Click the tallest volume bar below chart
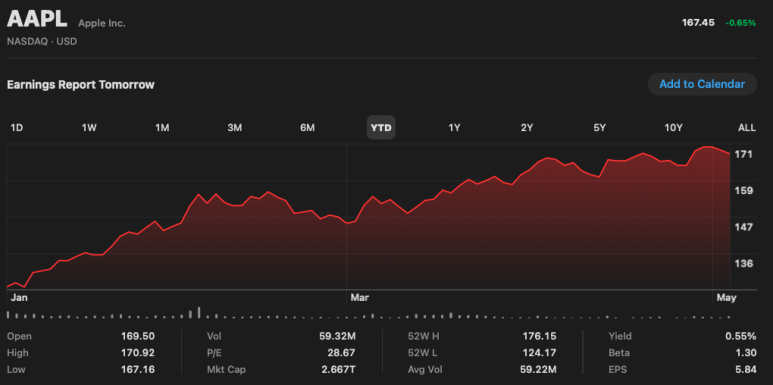Screen dimensions: 773x385 point(199,313)
